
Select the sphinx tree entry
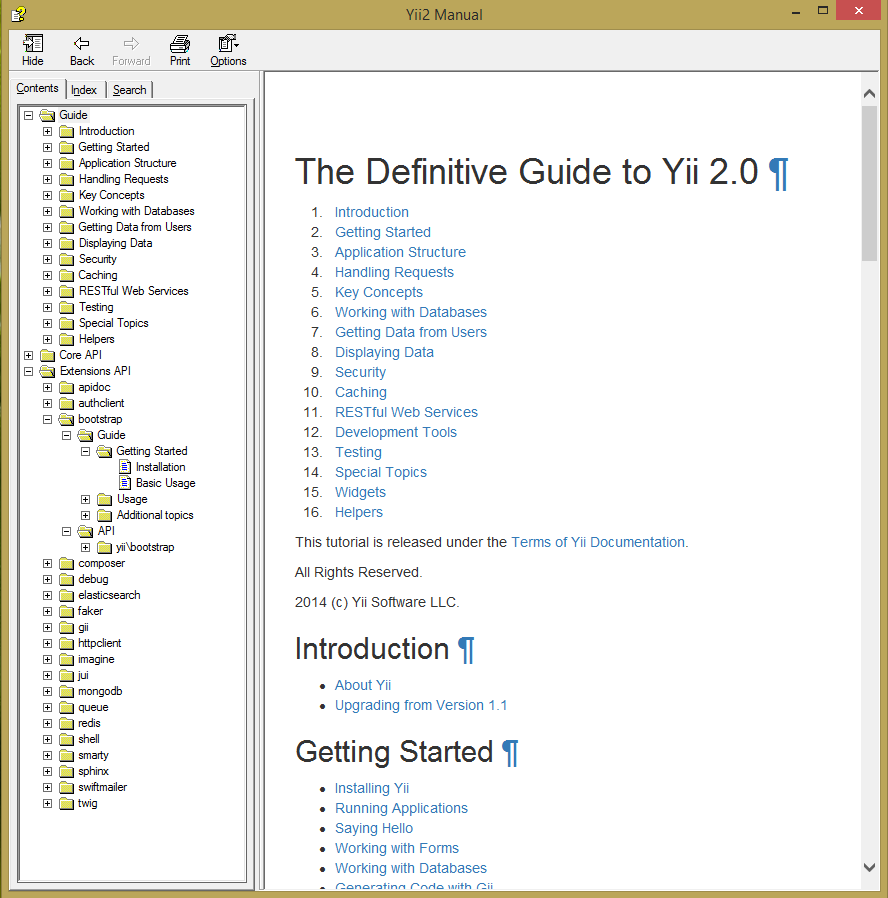pos(93,771)
